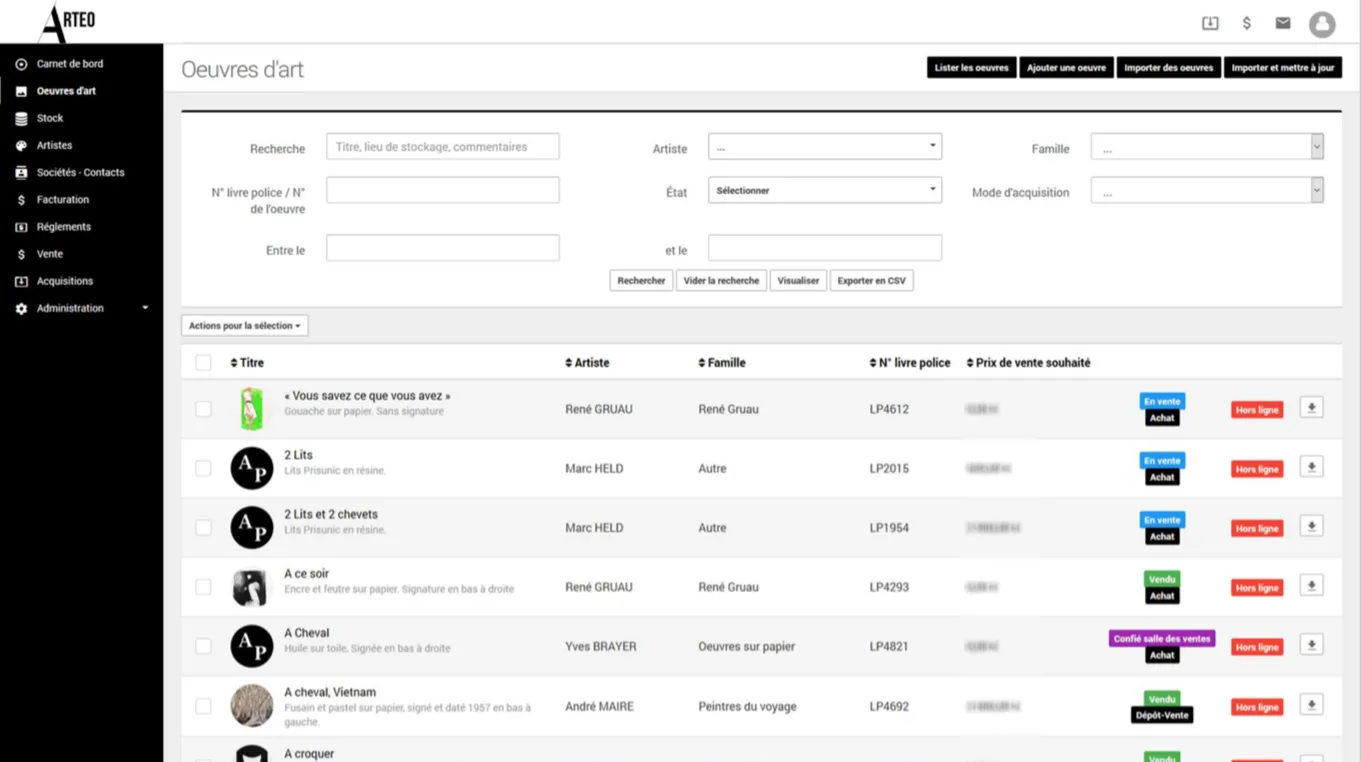Click the Règlements icon in sidebar
The width and height of the screenshot is (1361, 762).
click(21, 227)
